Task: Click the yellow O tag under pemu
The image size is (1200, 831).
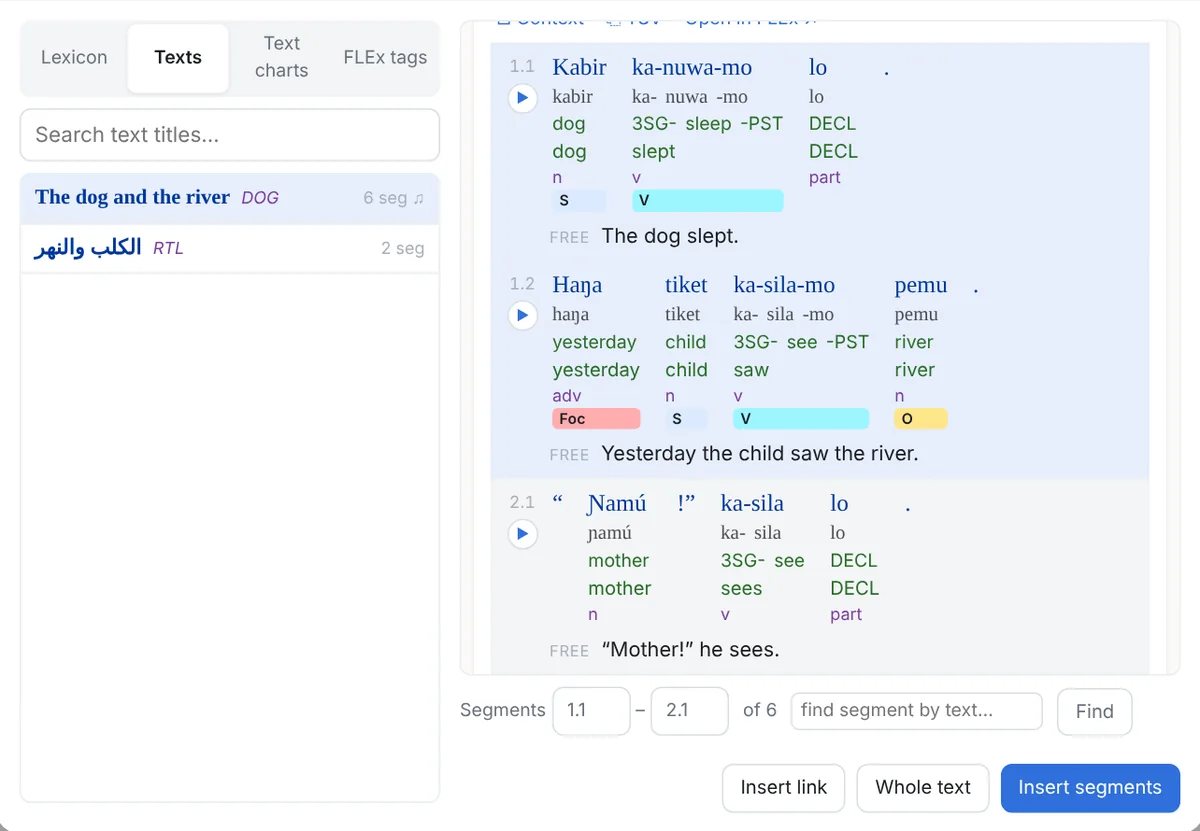Action: point(921,419)
